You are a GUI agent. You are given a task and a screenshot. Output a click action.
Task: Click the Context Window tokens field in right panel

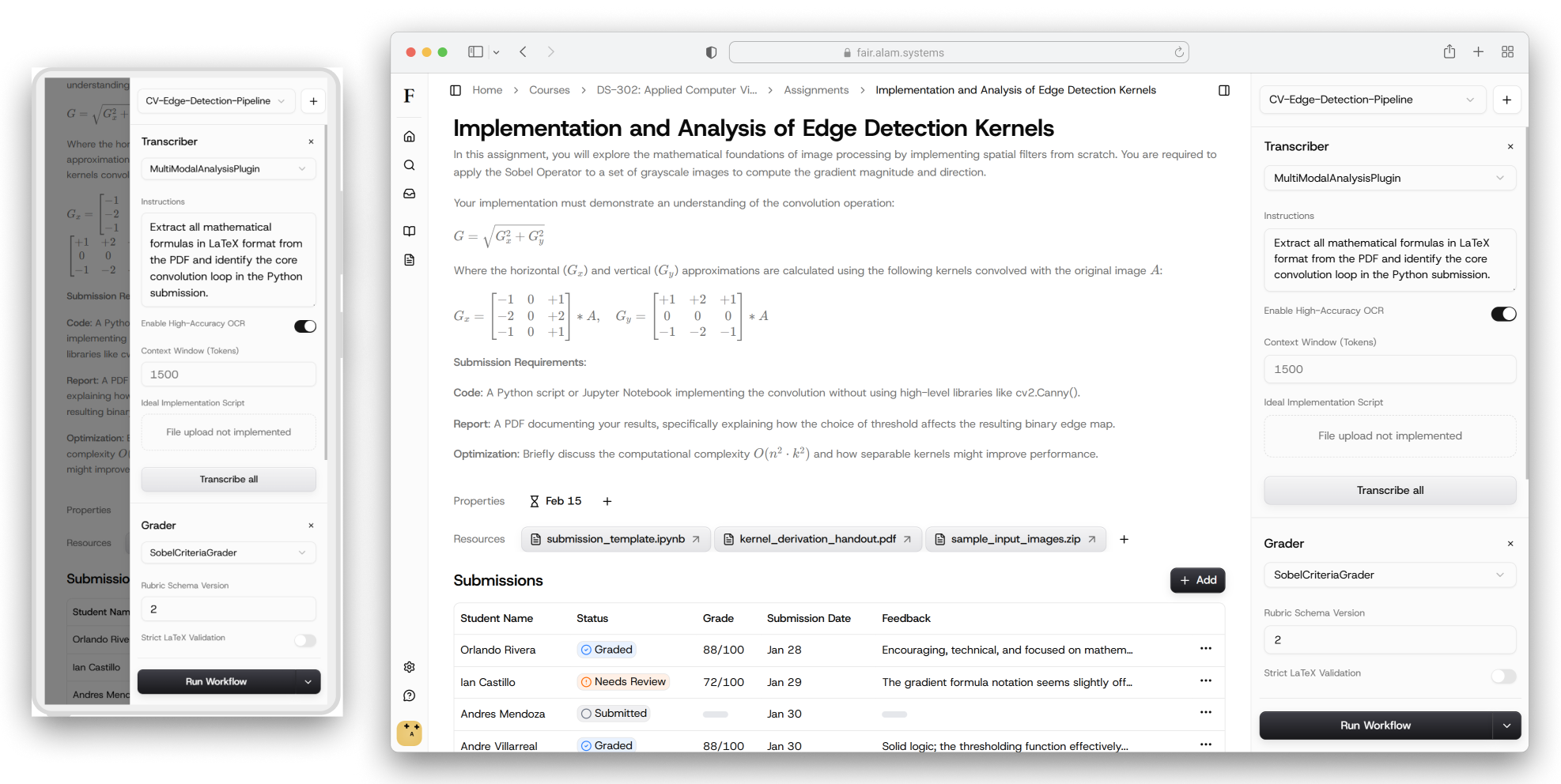click(1389, 369)
